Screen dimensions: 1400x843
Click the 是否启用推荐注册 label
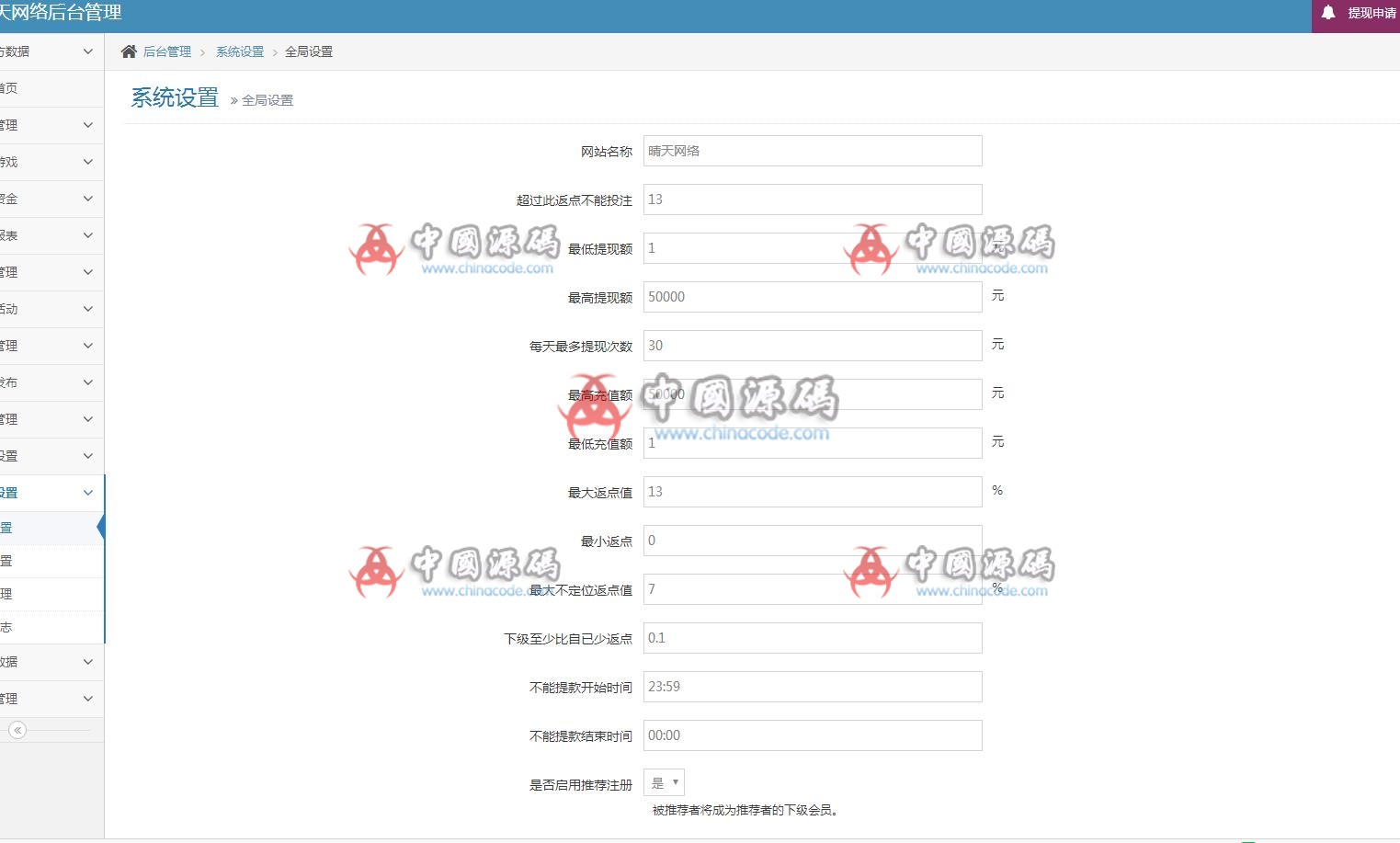click(581, 785)
